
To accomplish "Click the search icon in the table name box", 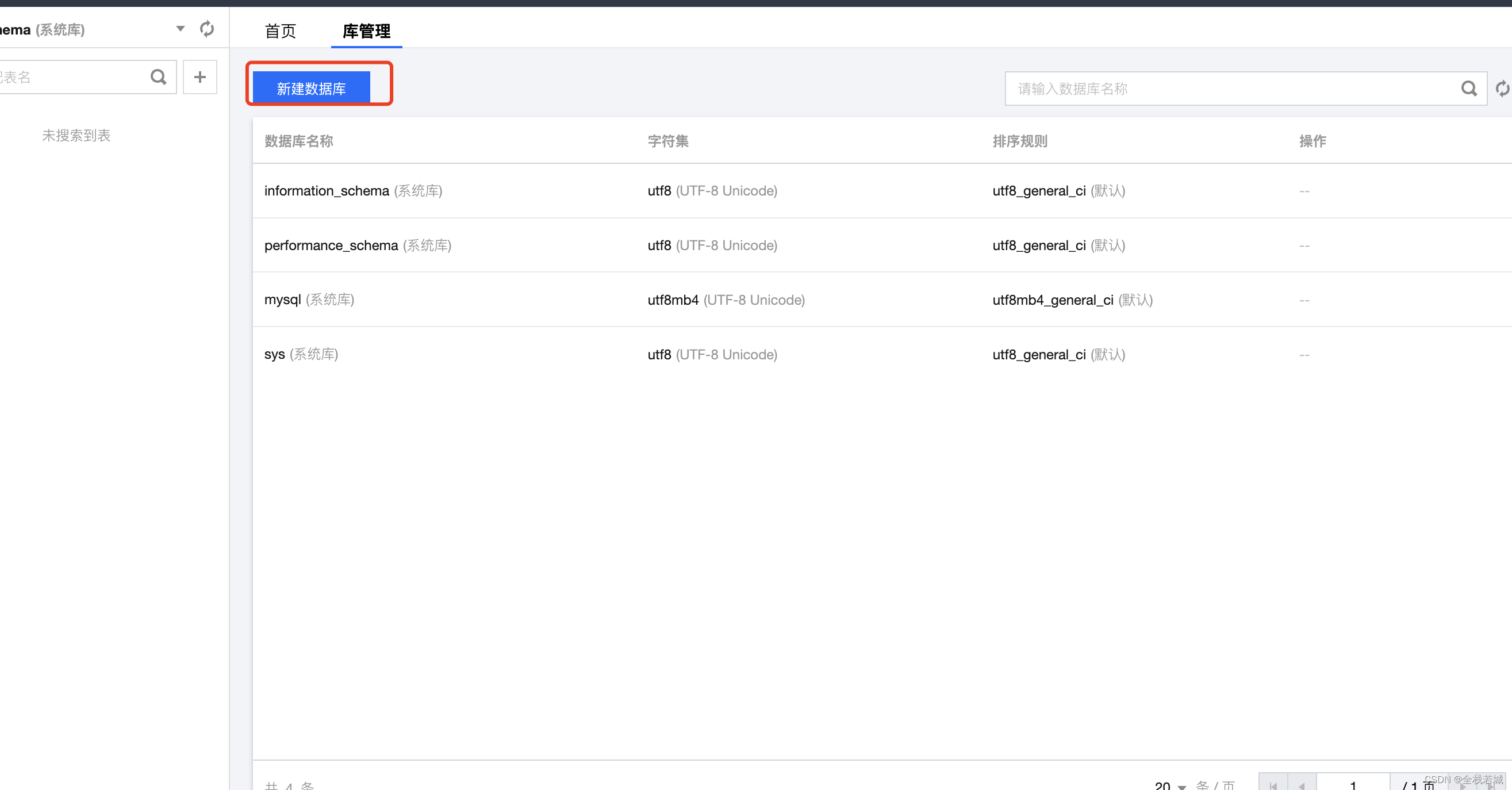I will (159, 77).
